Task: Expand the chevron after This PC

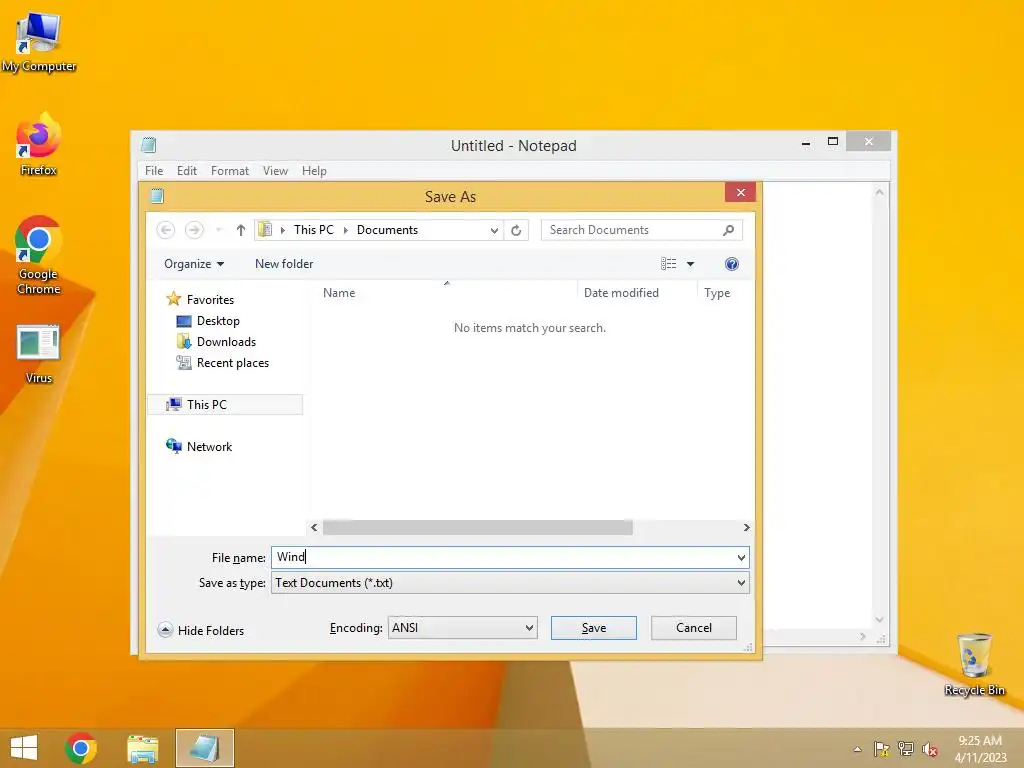Action: (x=346, y=230)
